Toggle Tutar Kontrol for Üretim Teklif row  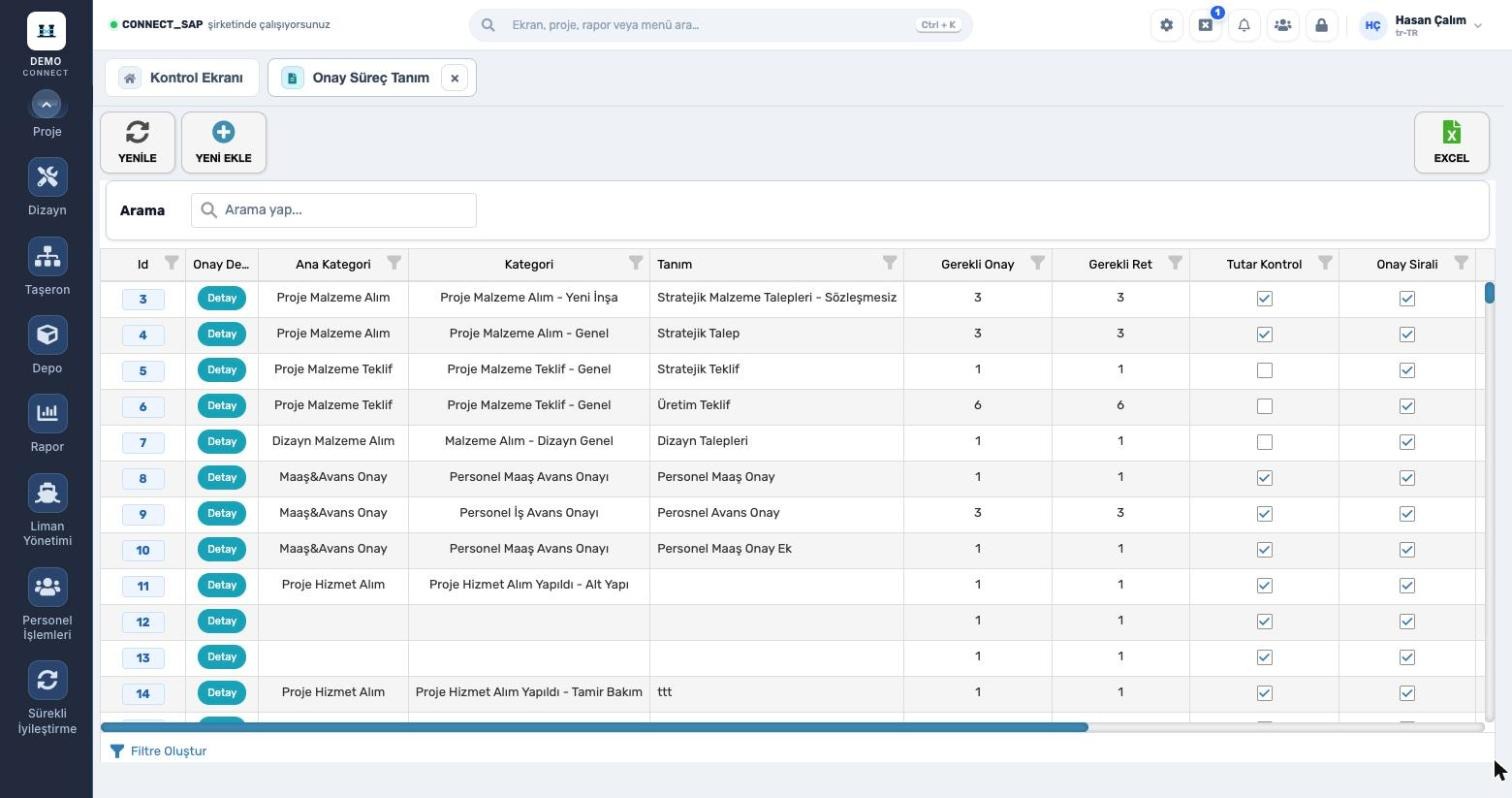point(1264,406)
